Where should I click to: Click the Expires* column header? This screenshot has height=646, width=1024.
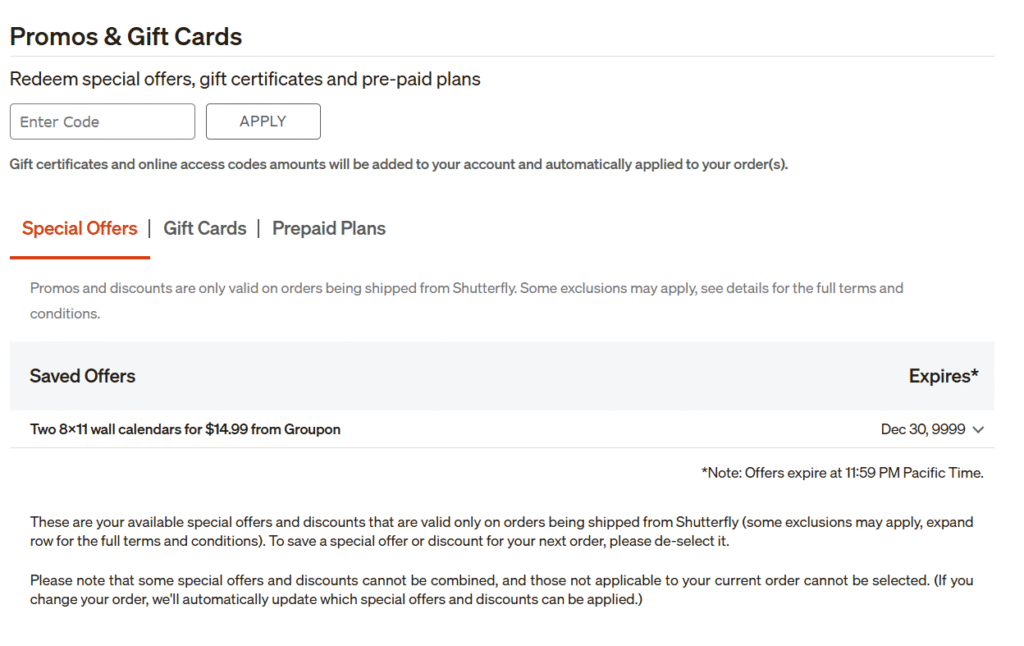click(943, 377)
